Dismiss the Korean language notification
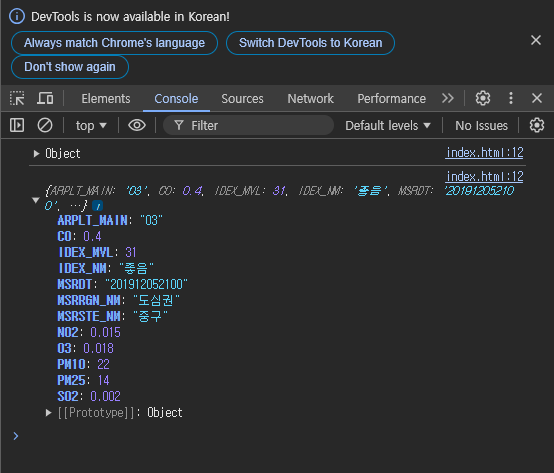554x473 pixels. coord(536,40)
